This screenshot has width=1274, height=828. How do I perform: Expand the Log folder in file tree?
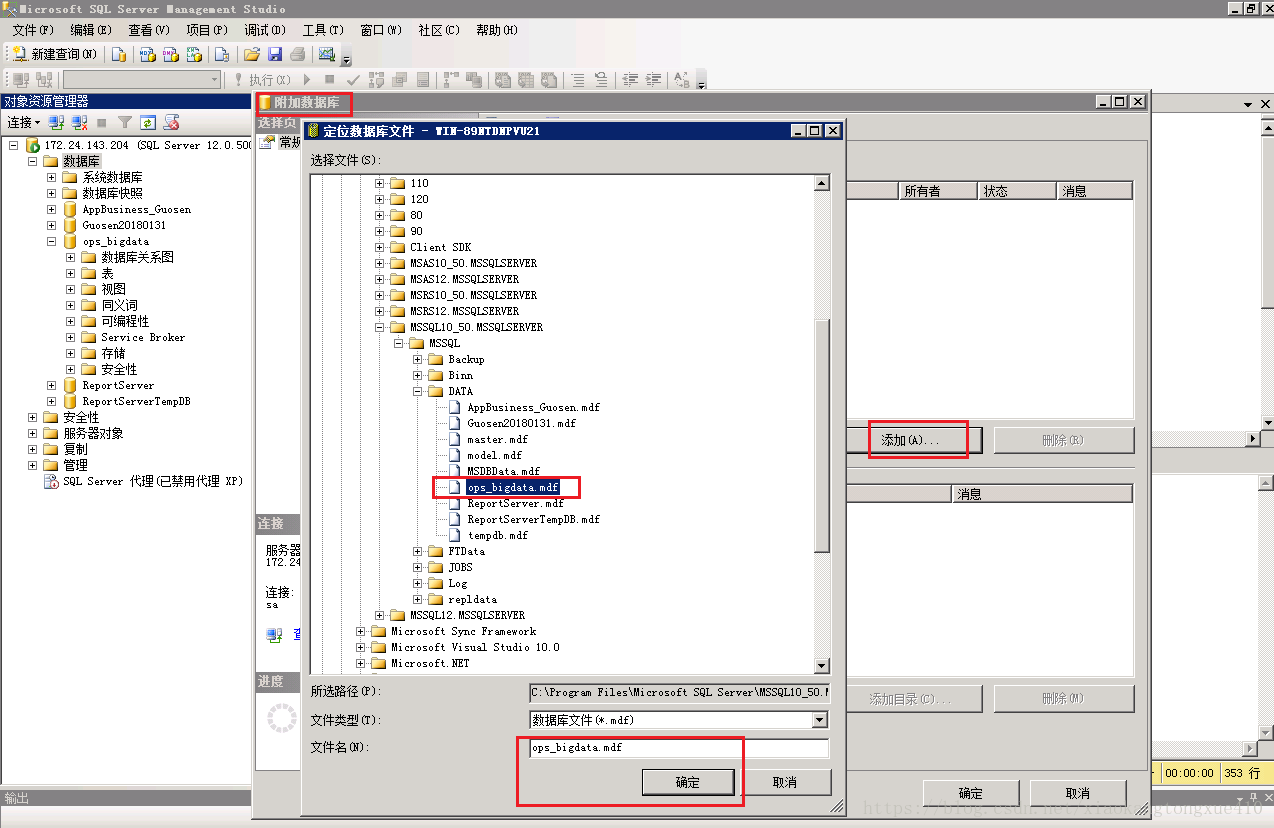click(418, 583)
